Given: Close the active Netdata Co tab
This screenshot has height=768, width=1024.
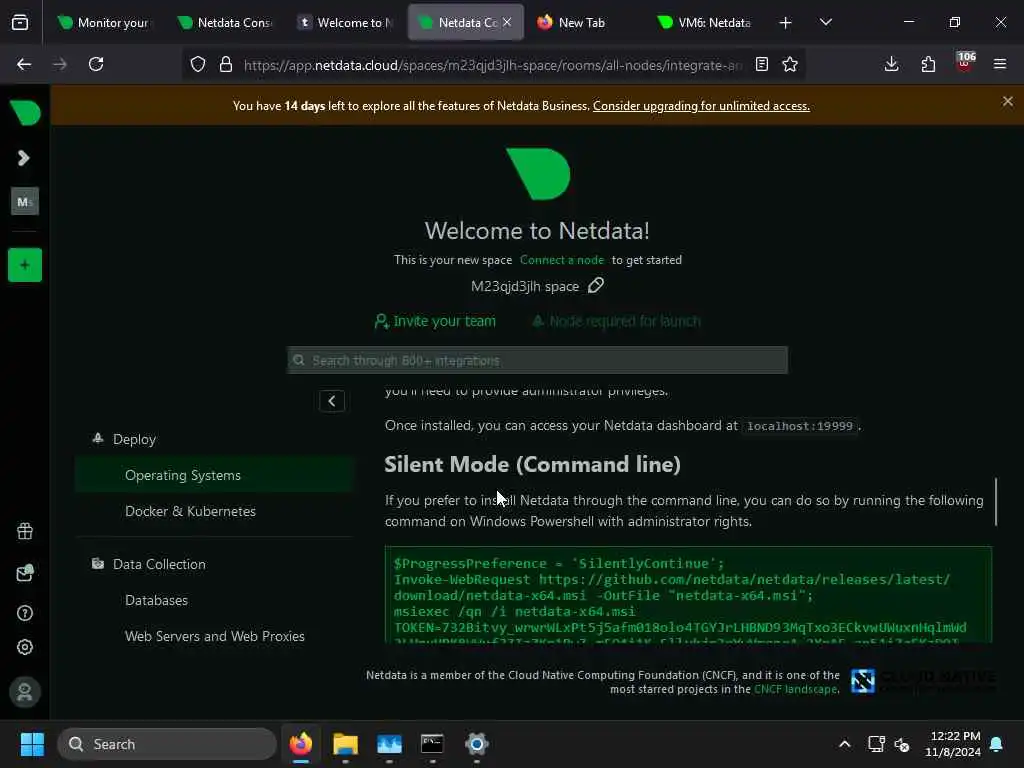Looking at the screenshot, I should [x=507, y=22].
